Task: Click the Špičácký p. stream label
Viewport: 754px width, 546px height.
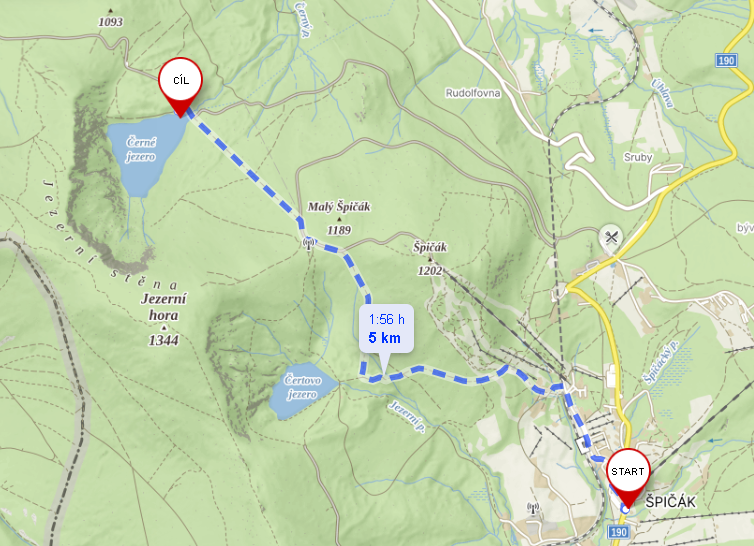Action: [661, 363]
